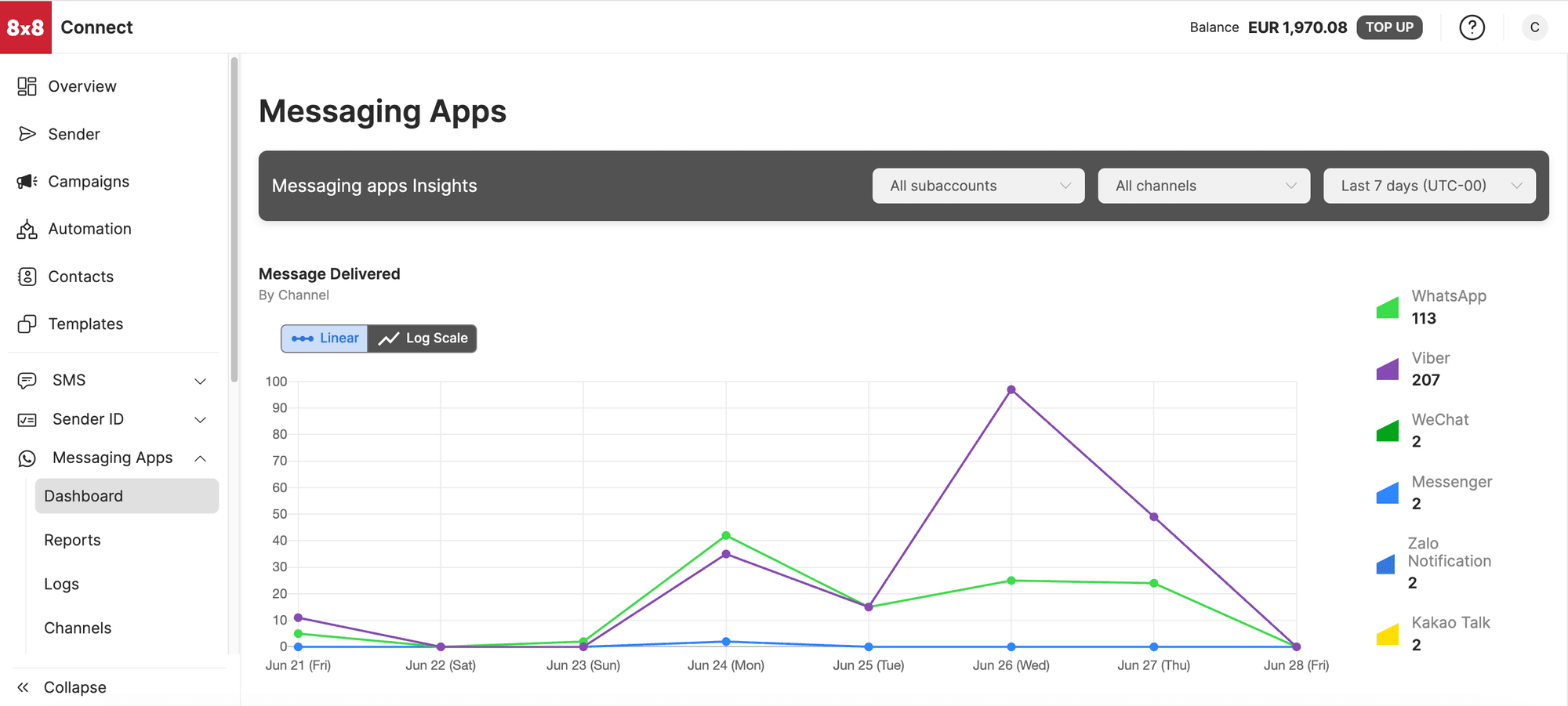Click the SMS speech bubble icon
1568x706 pixels.
[x=27, y=381]
